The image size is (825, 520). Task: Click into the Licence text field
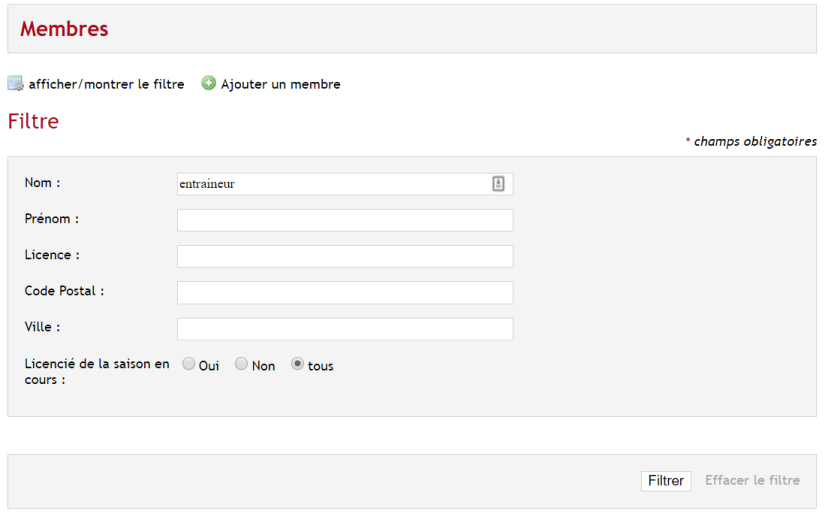pos(345,256)
